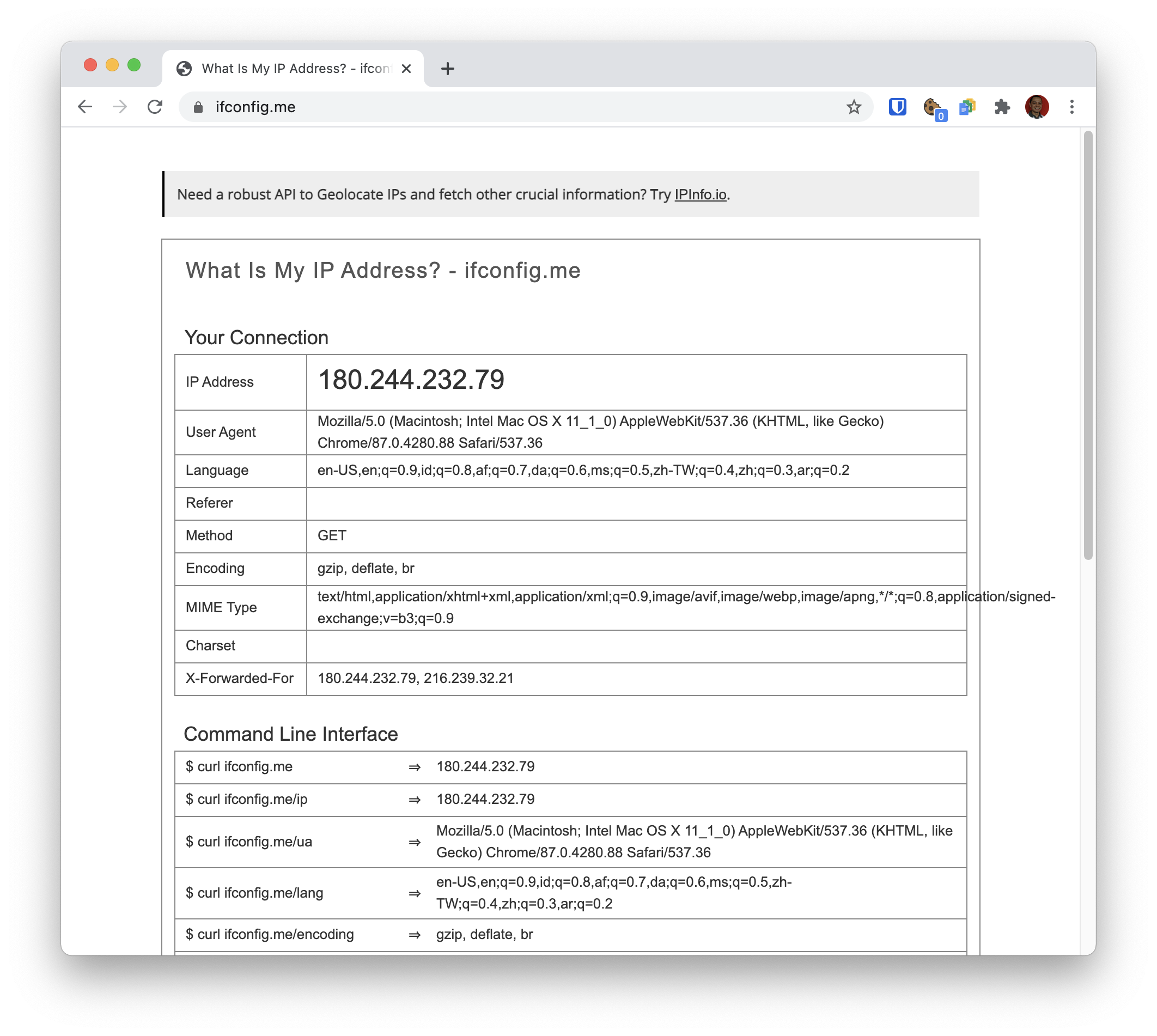This screenshot has width=1157, height=1036.
Task: Close the window with red button
Action: [90, 65]
